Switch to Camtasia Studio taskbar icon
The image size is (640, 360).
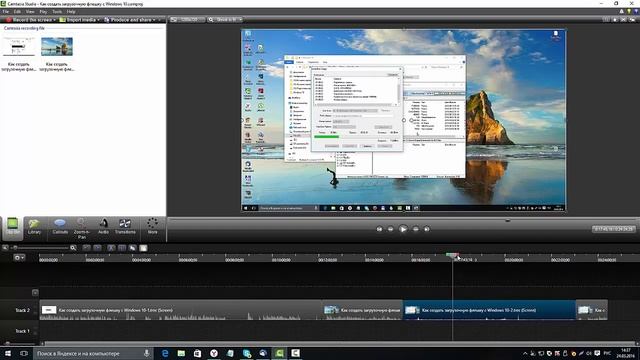point(279,353)
